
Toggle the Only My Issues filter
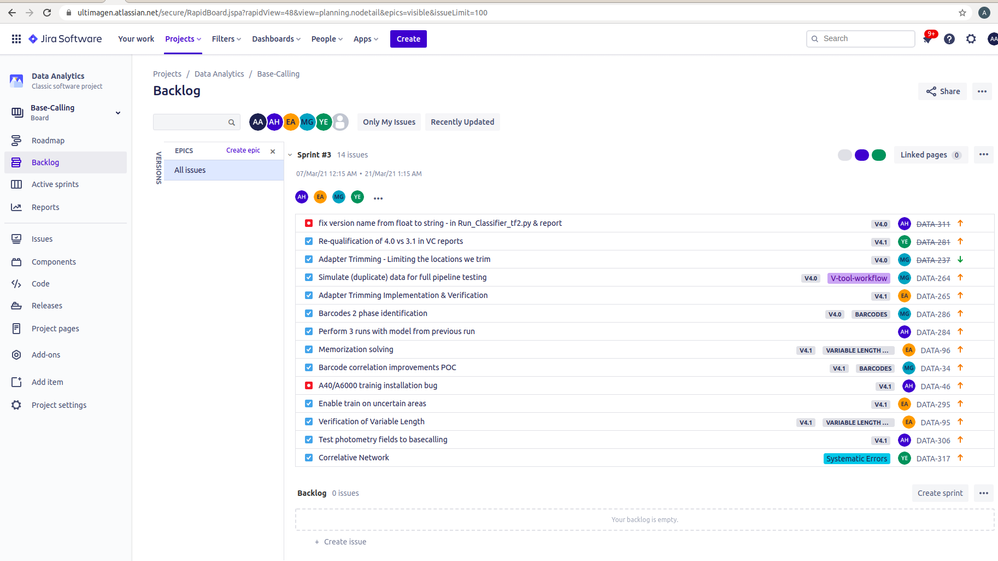[x=389, y=122]
